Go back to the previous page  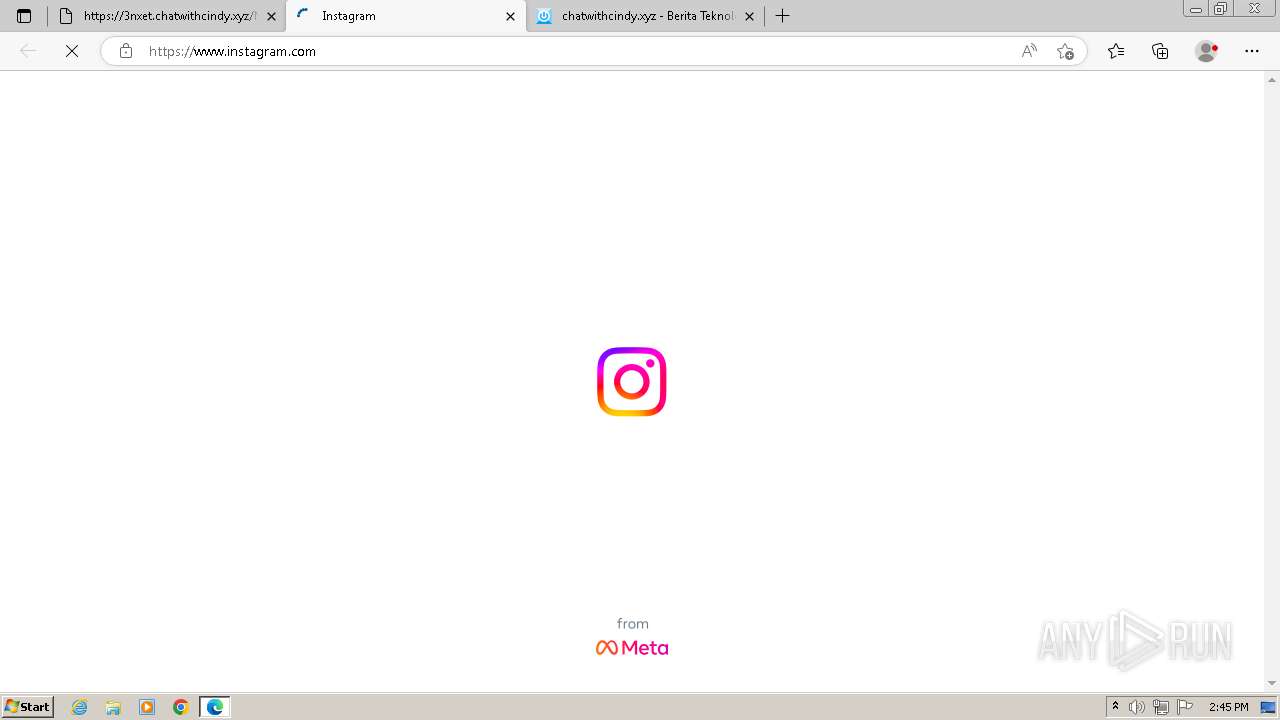click(x=28, y=51)
